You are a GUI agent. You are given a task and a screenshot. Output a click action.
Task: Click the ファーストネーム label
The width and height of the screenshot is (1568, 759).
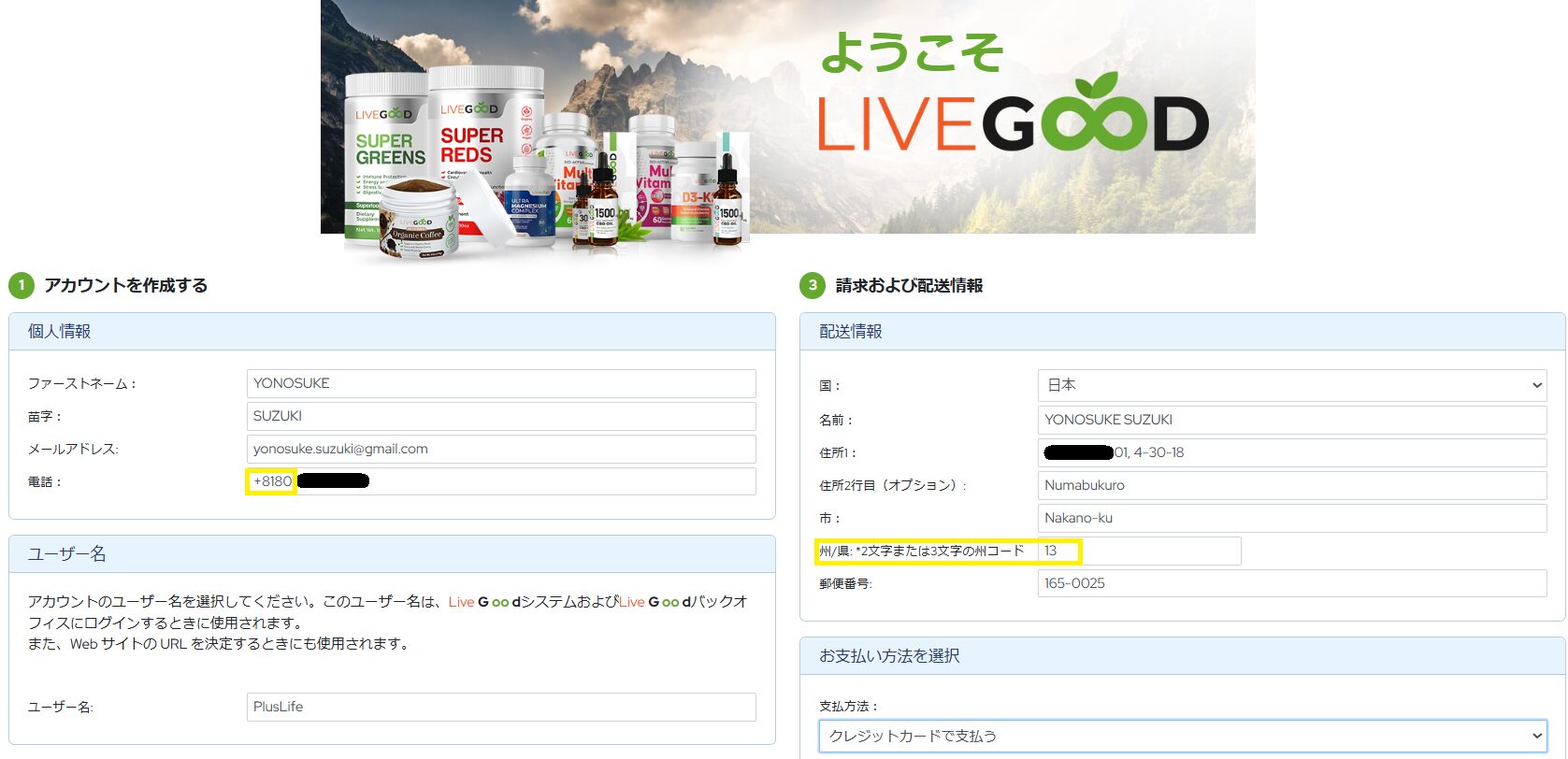(x=81, y=383)
